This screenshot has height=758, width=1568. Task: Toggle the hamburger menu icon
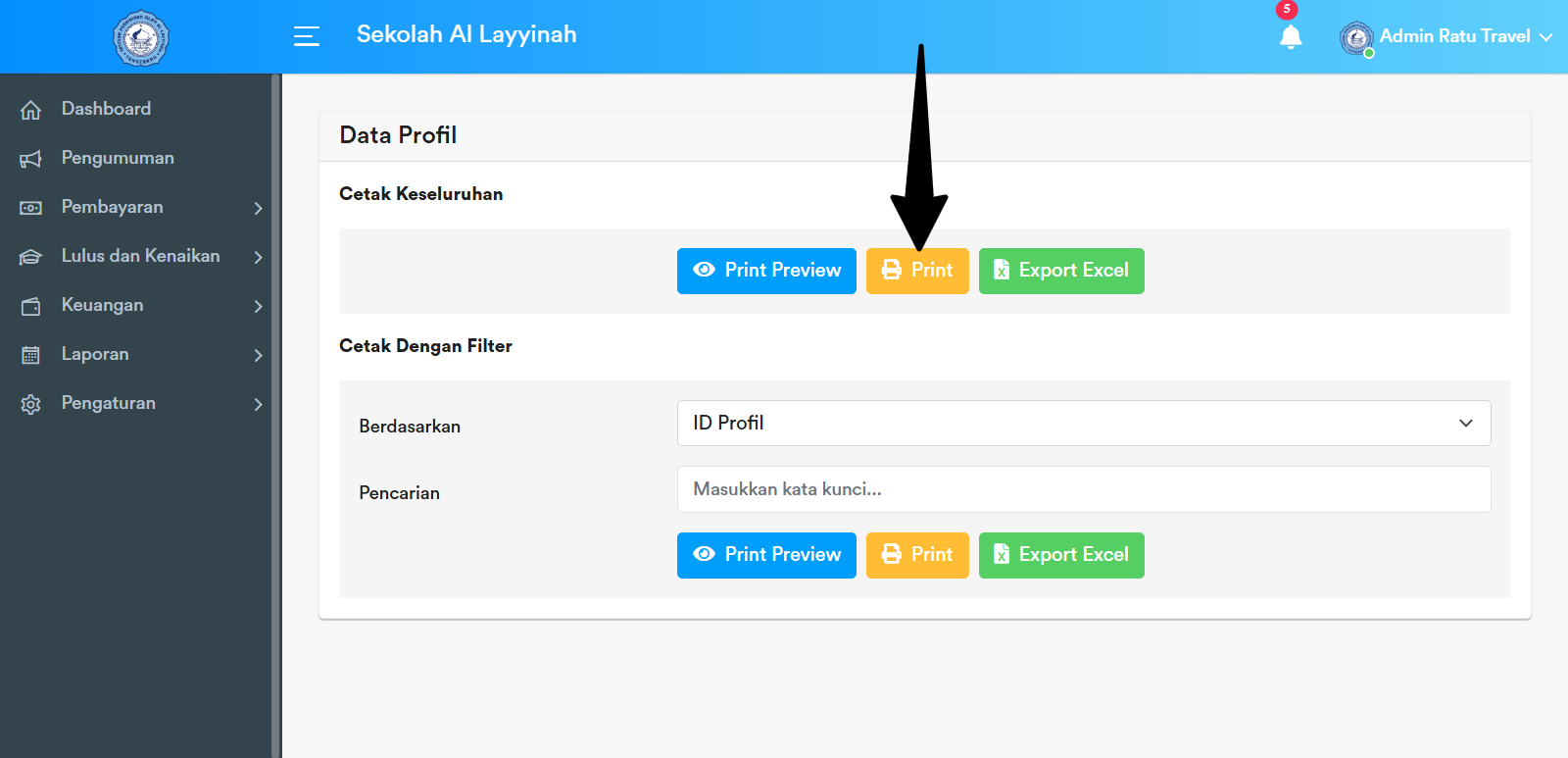point(307,36)
